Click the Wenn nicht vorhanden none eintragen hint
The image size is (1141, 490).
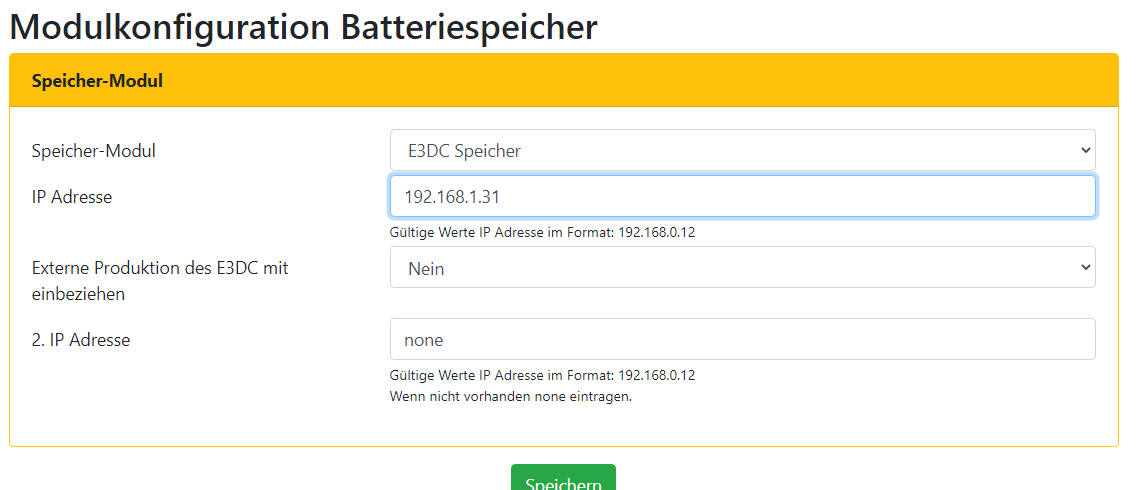(511, 396)
